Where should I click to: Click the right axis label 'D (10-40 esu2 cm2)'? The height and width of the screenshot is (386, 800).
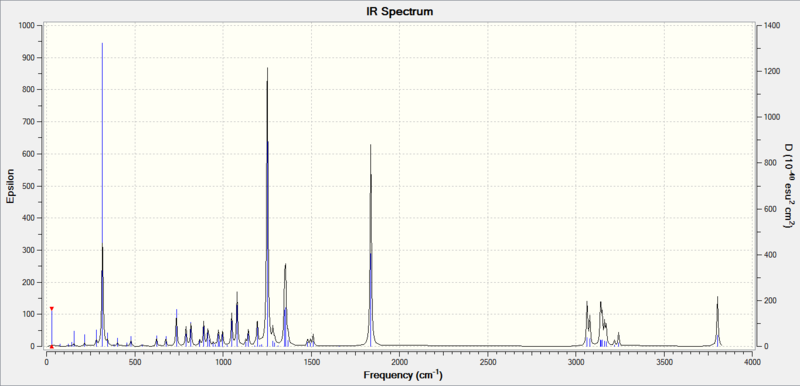(789, 186)
